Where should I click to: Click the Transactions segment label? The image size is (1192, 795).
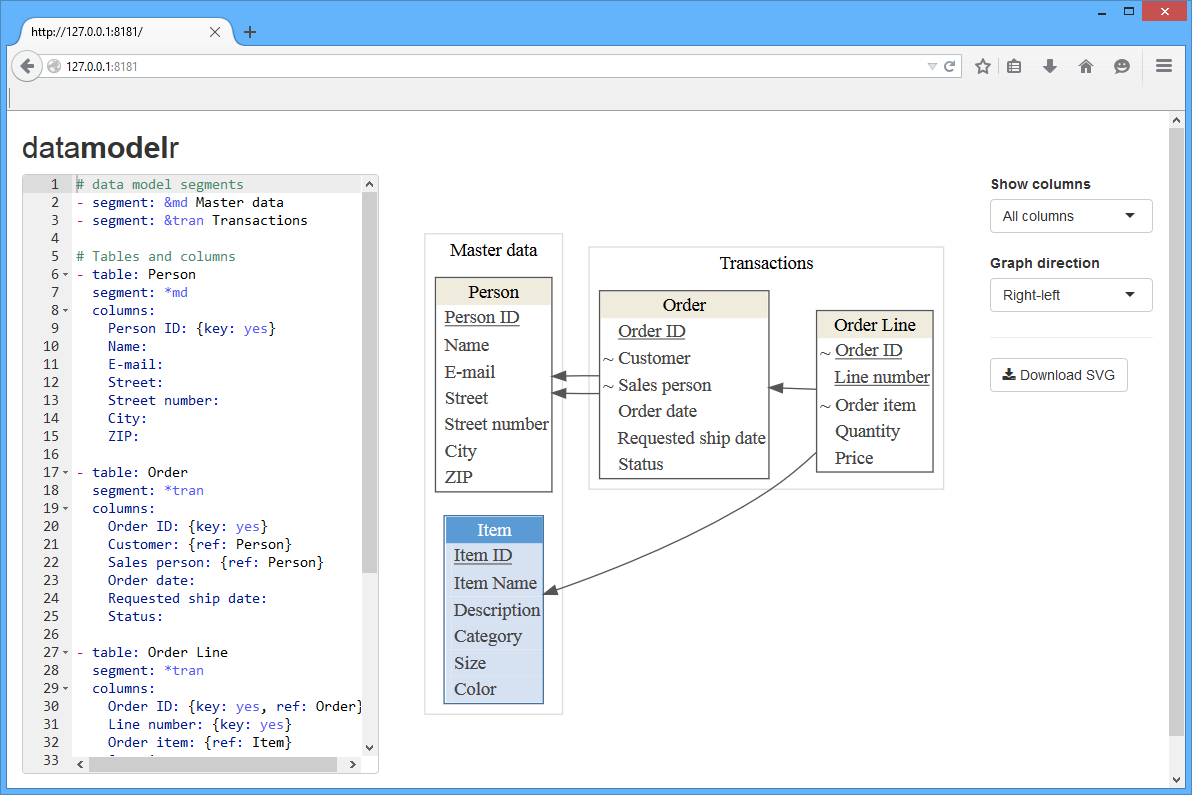click(766, 263)
